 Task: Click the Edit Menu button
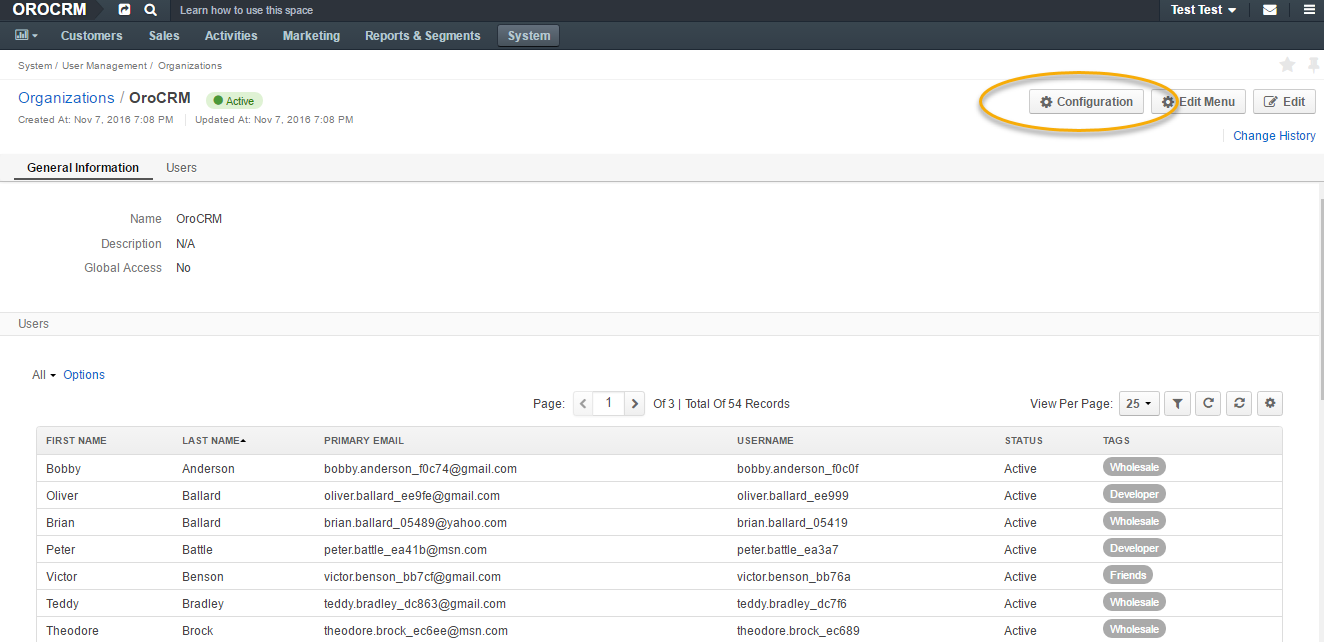coord(1198,102)
